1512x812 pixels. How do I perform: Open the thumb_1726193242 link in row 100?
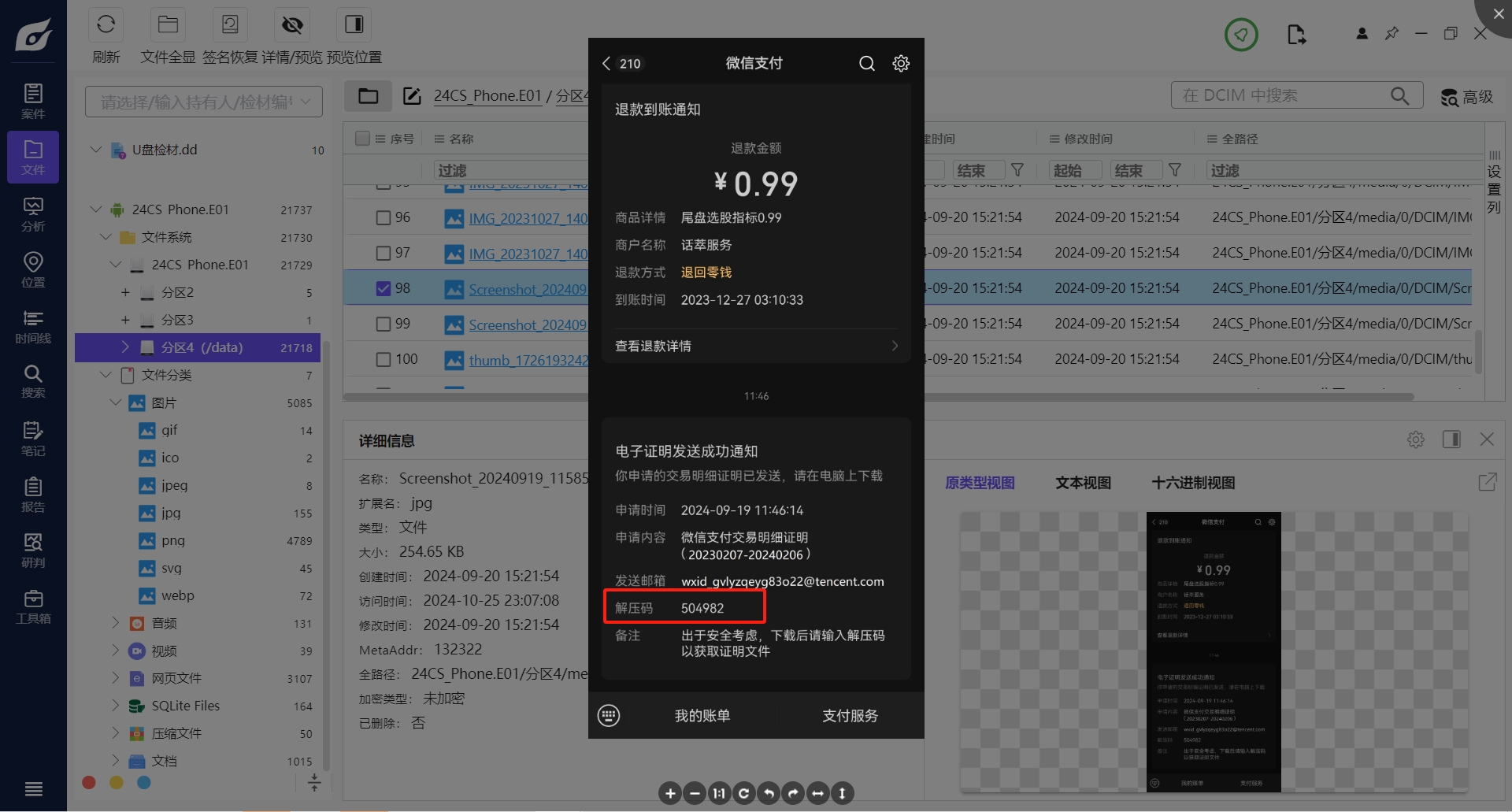click(528, 360)
